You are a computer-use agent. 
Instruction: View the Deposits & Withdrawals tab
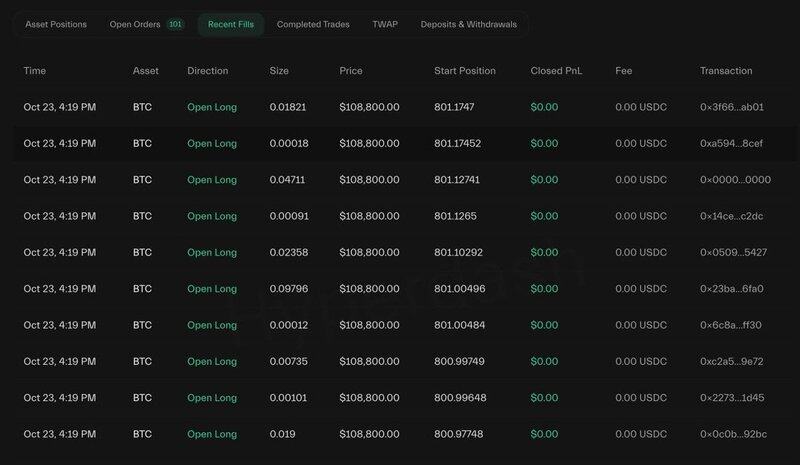[469, 24]
